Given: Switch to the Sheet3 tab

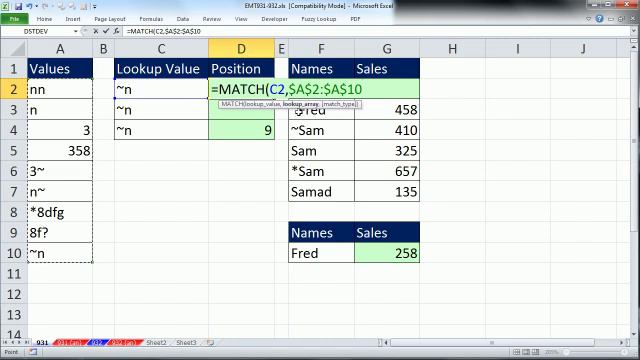Looking at the screenshot, I should (x=186, y=342).
